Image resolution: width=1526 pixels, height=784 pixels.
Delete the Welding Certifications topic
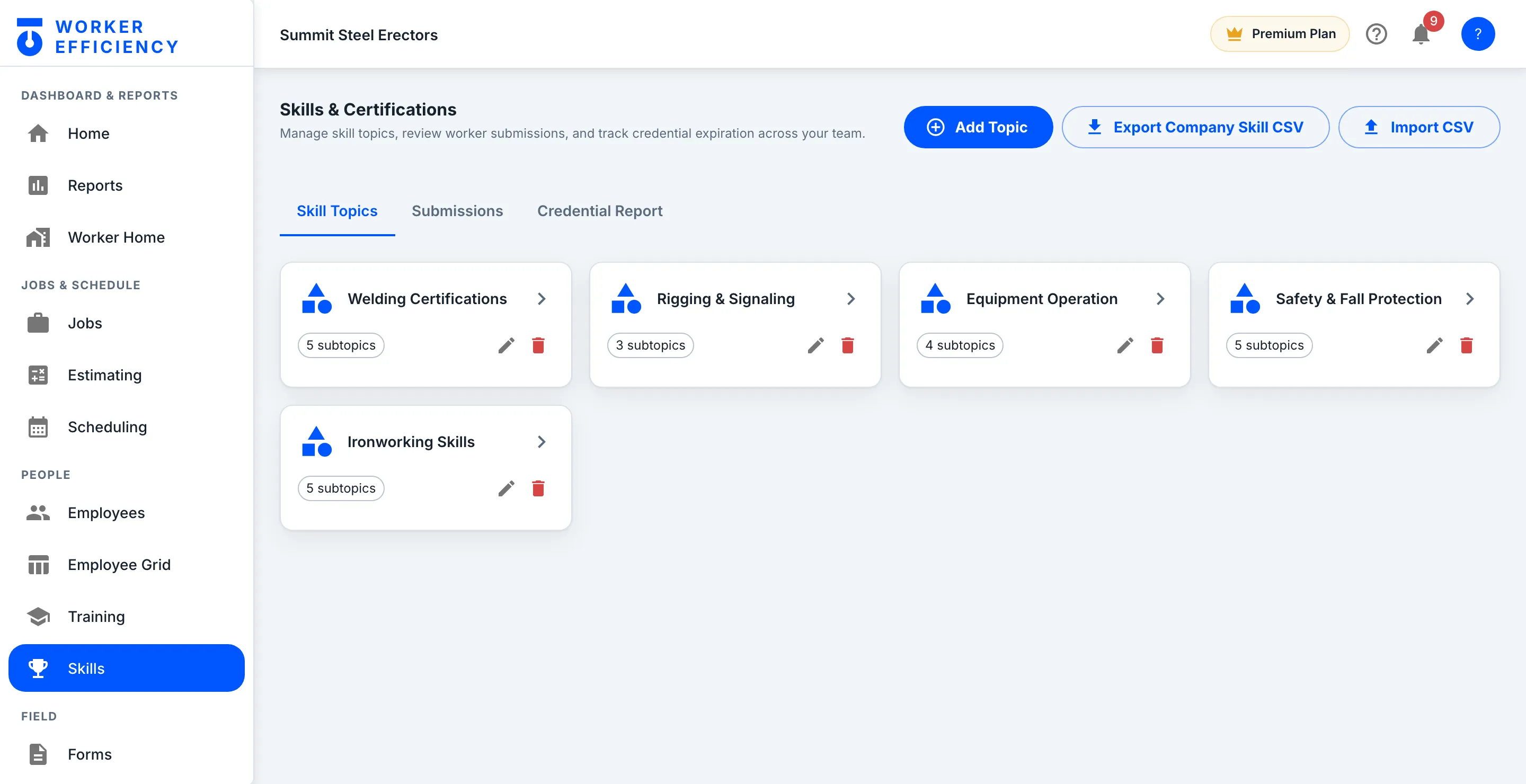click(x=538, y=345)
